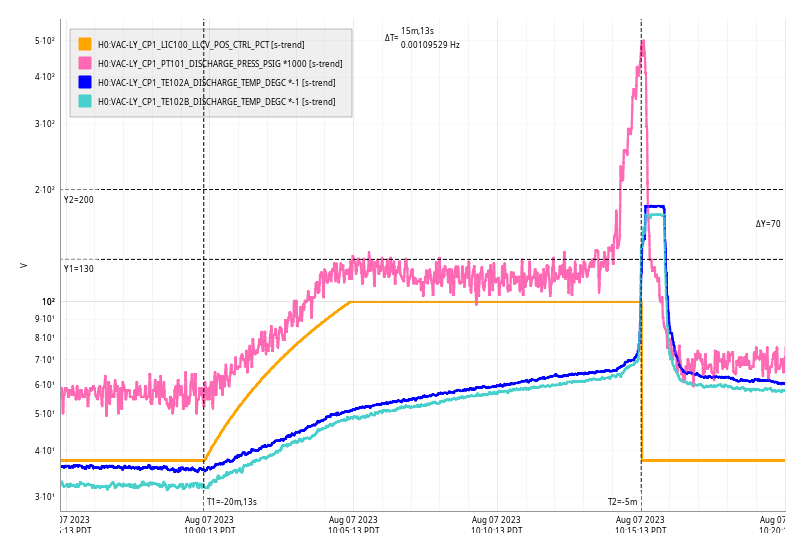Click the T1=-20m,13s cursor label
Image resolution: width=804 pixels, height=551 pixels.
tap(232, 502)
